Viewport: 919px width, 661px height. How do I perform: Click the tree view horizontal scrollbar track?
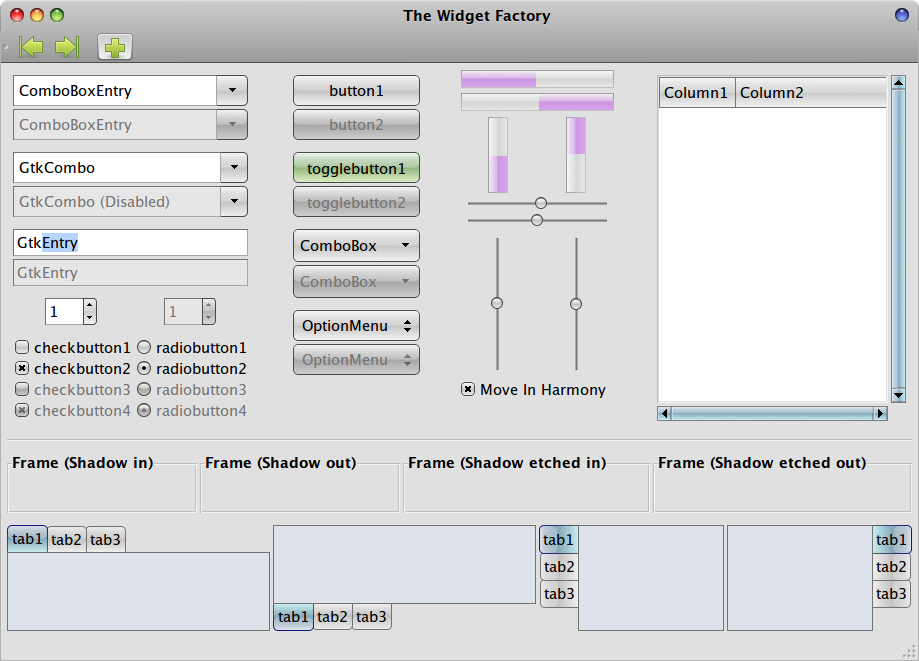click(772, 414)
